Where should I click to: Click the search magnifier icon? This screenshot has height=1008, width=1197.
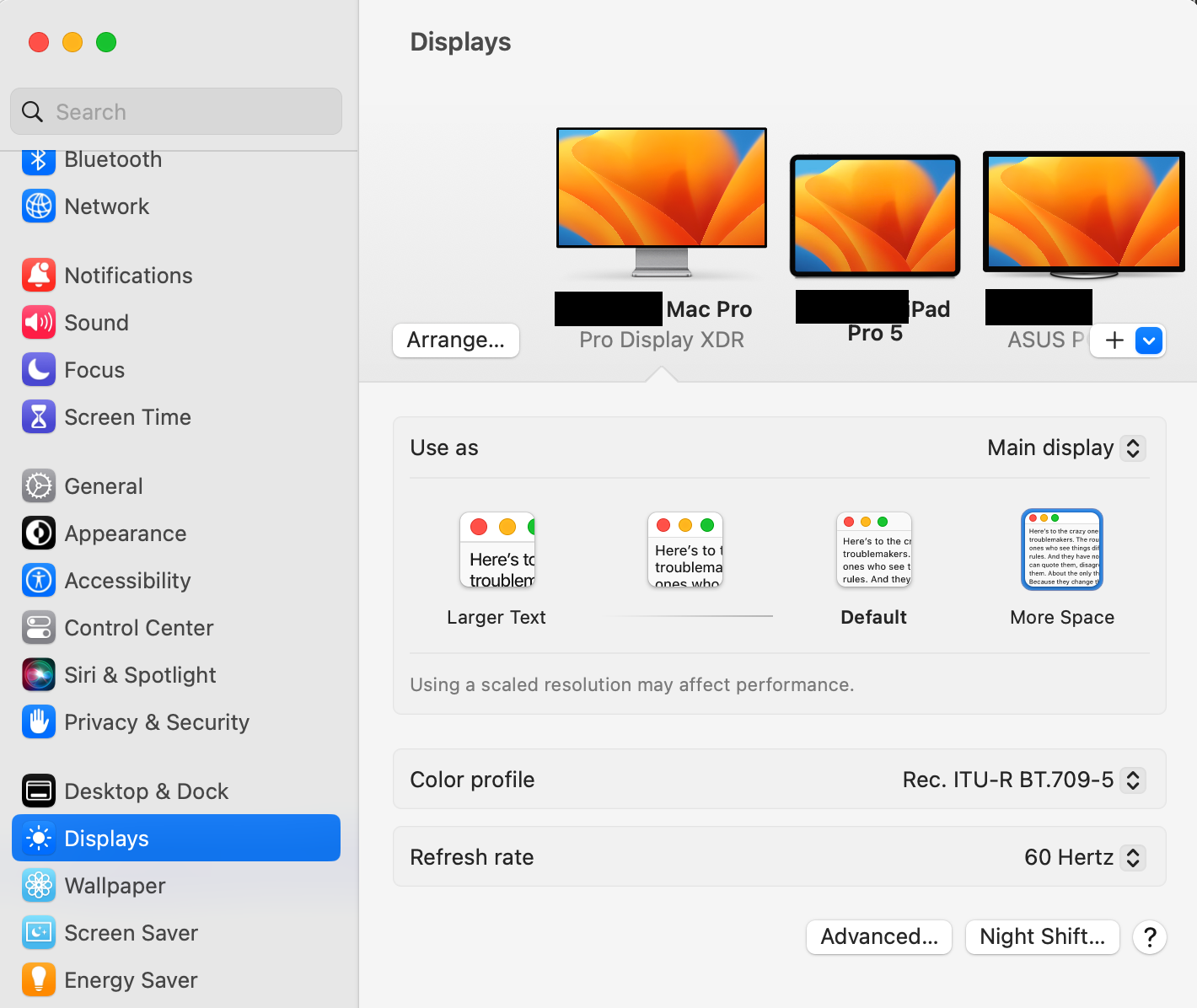pyautogui.click(x=32, y=111)
